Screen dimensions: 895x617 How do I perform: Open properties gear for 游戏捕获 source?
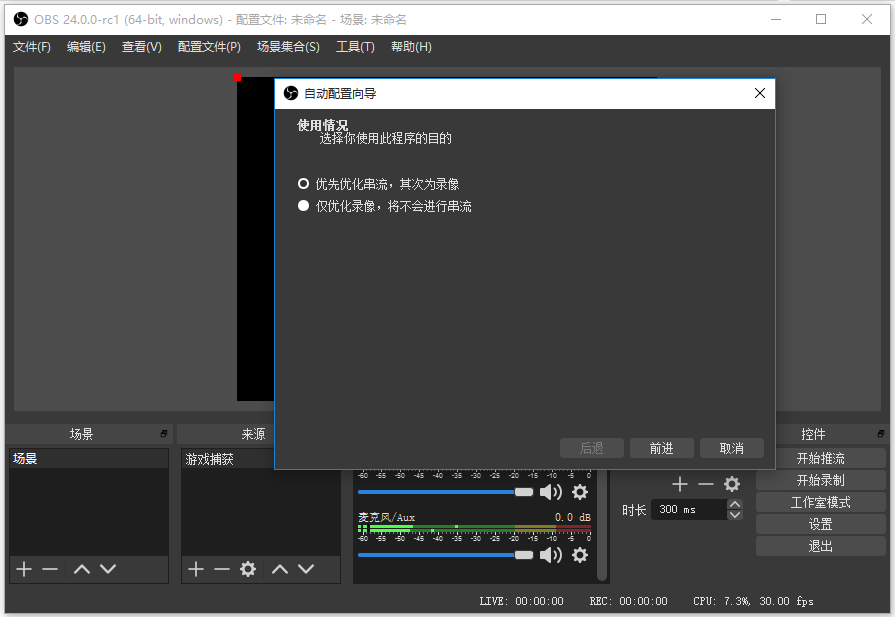pyautogui.click(x=248, y=569)
